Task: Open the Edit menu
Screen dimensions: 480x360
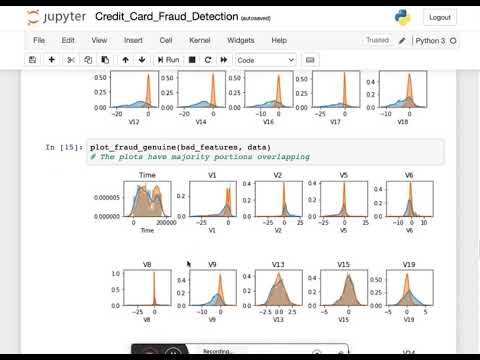Action: point(68,40)
